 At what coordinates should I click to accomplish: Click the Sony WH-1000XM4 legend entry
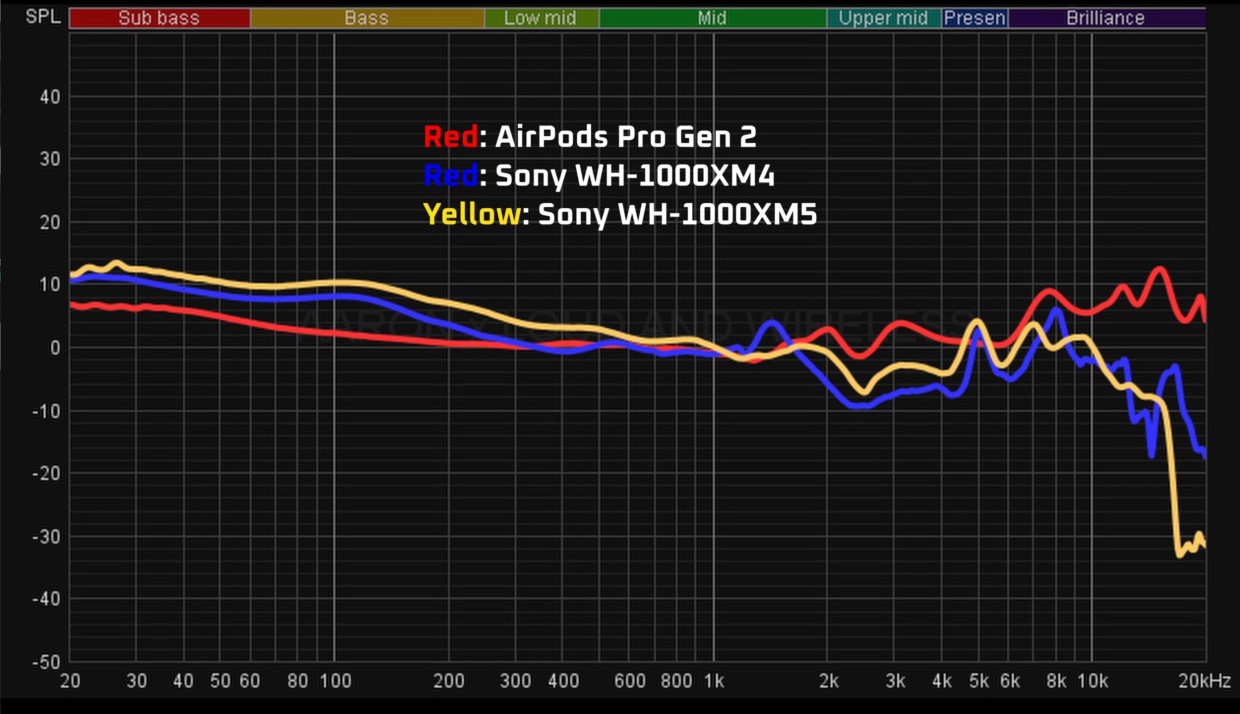pyautogui.click(x=599, y=175)
